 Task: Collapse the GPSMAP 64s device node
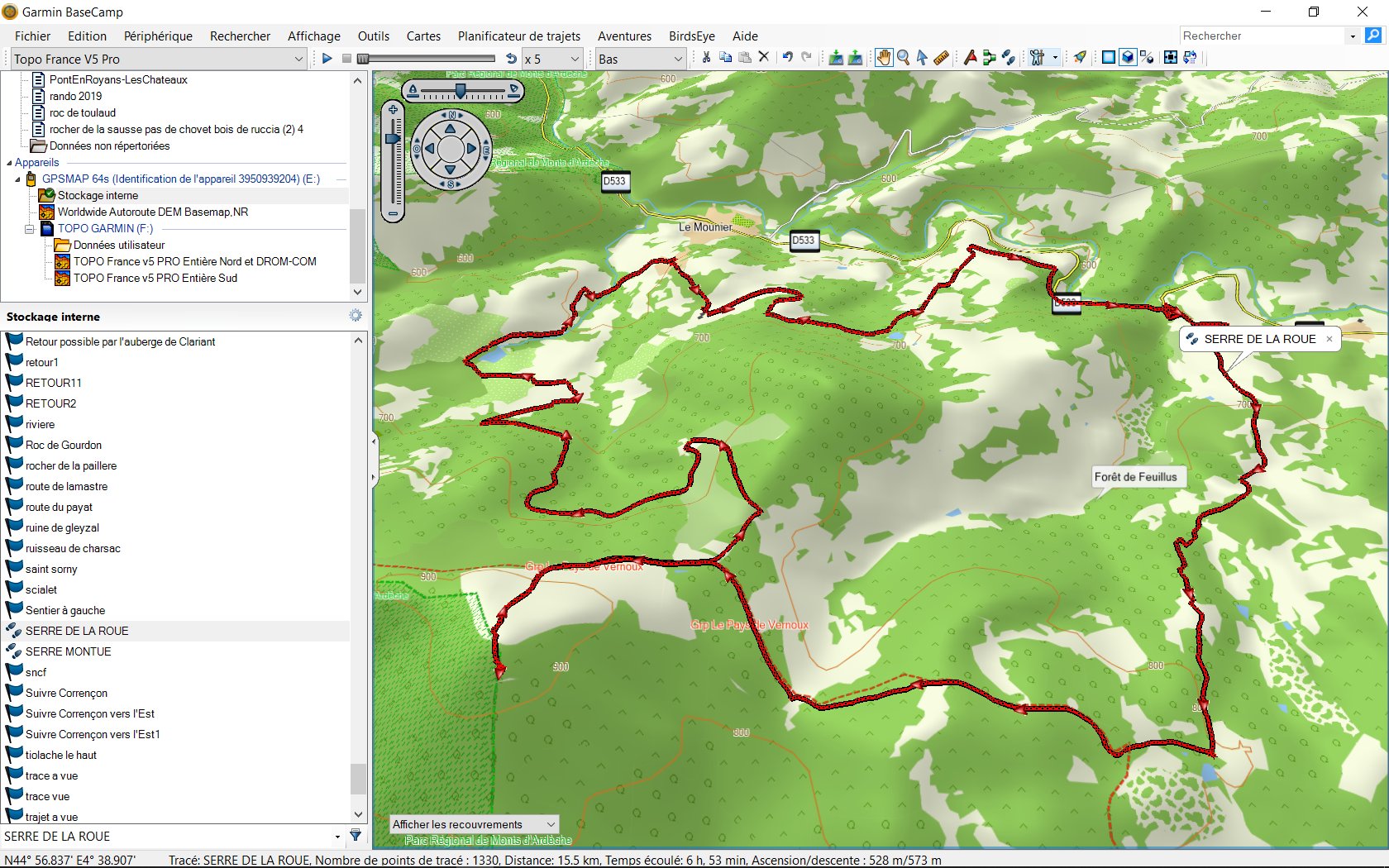pyautogui.click(x=18, y=179)
